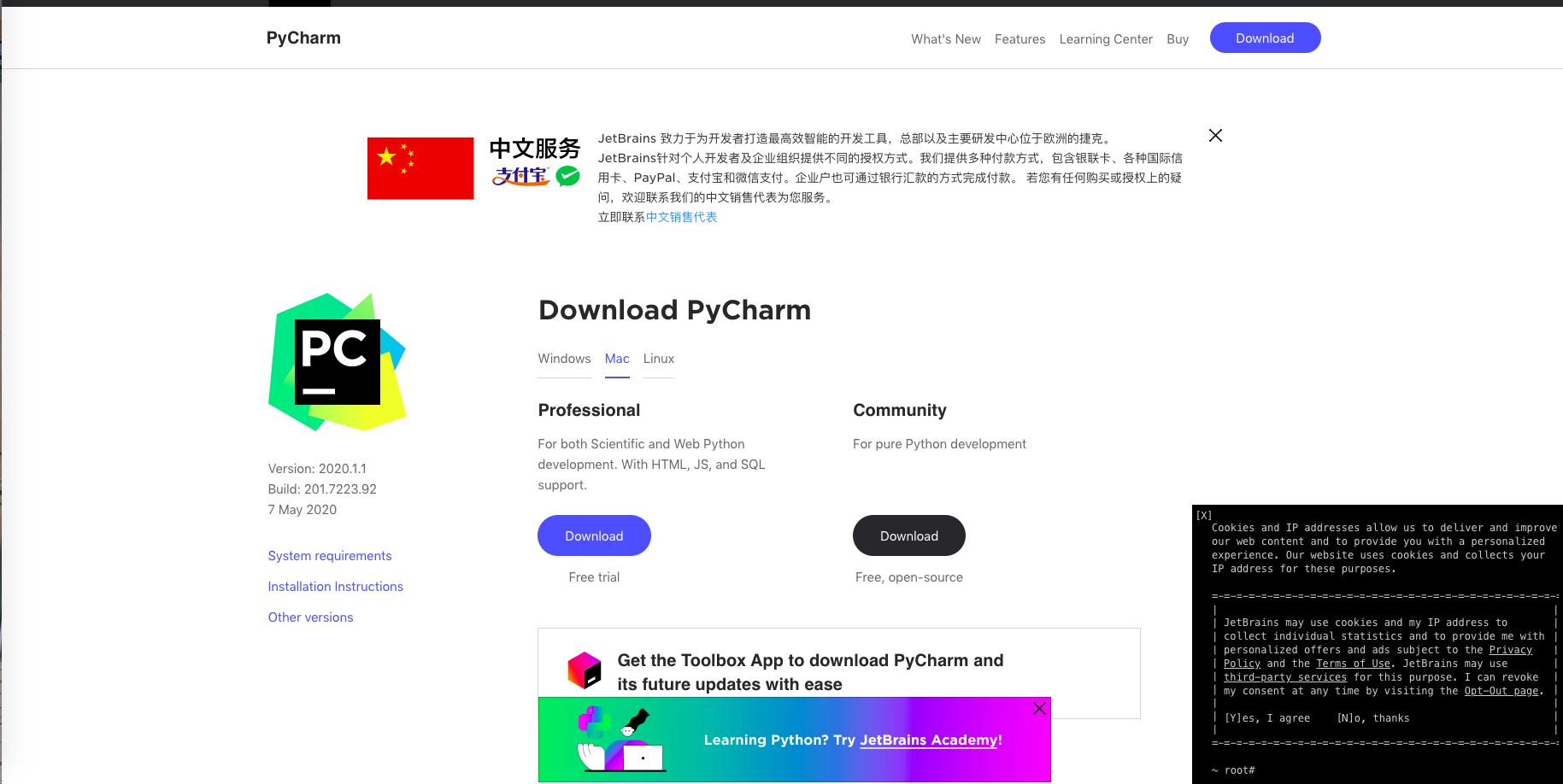Contact the Chinese sales representative link
This screenshot has height=784, width=1563.
click(x=682, y=217)
